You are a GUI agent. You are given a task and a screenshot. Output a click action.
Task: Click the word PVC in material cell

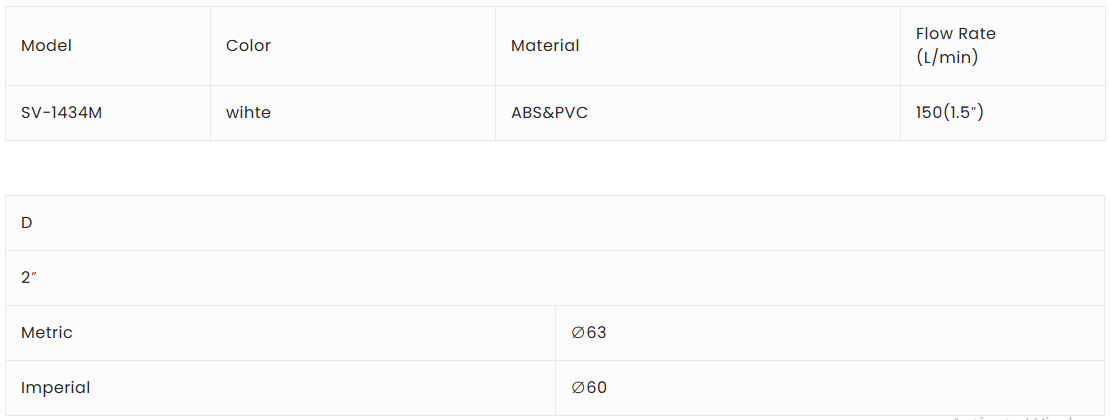pos(571,113)
